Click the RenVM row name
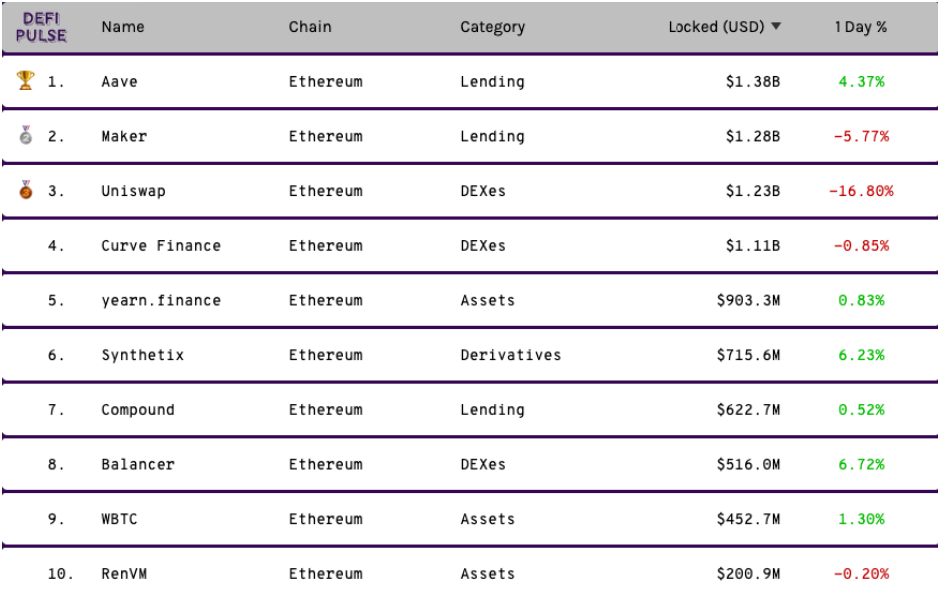941x600 pixels. pos(124,574)
